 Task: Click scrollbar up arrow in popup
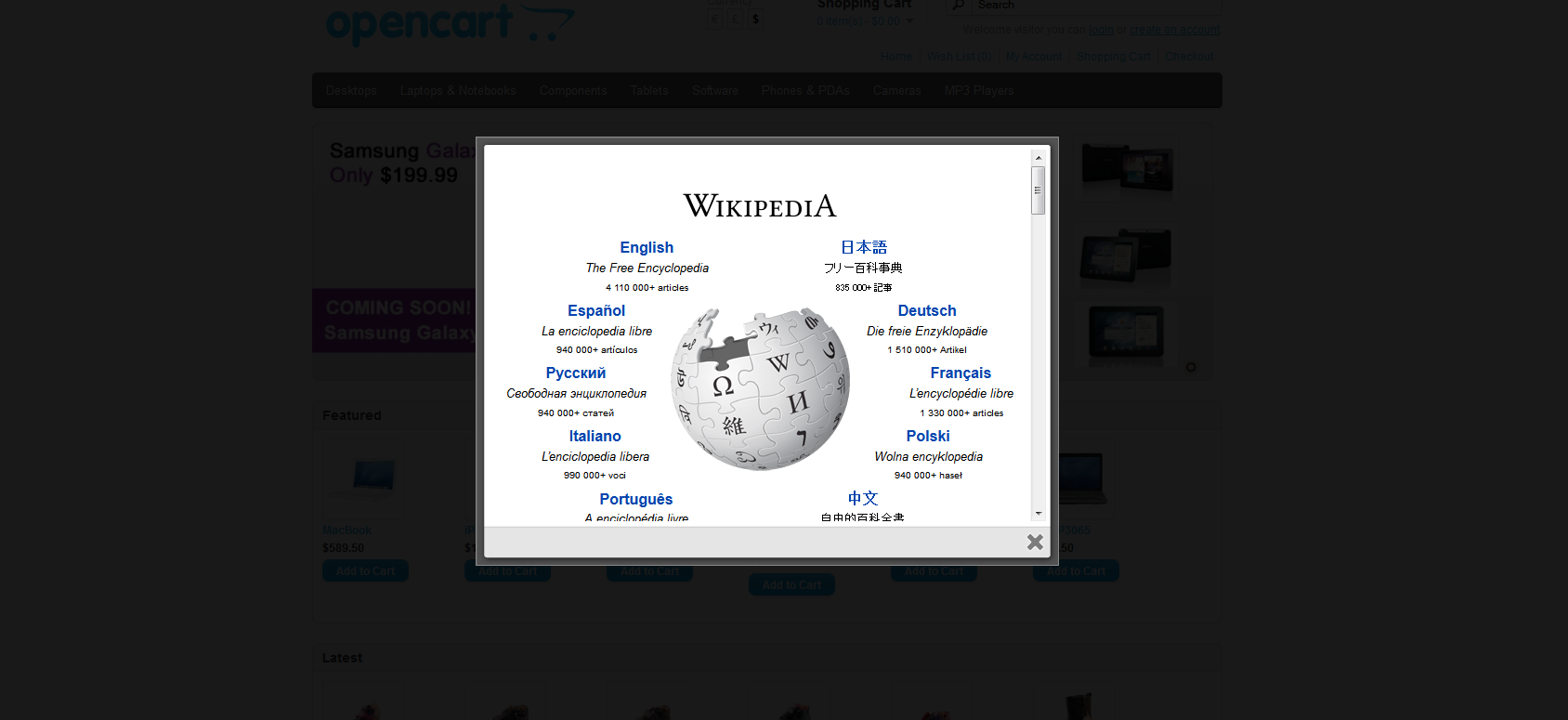(x=1039, y=158)
